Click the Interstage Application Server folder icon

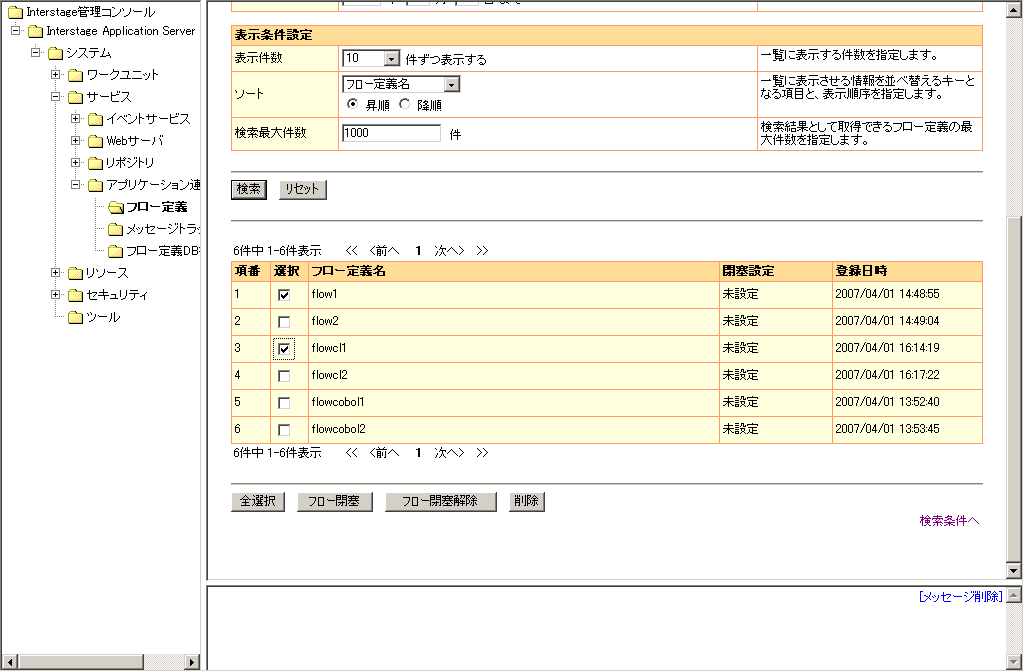(x=35, y=31)
